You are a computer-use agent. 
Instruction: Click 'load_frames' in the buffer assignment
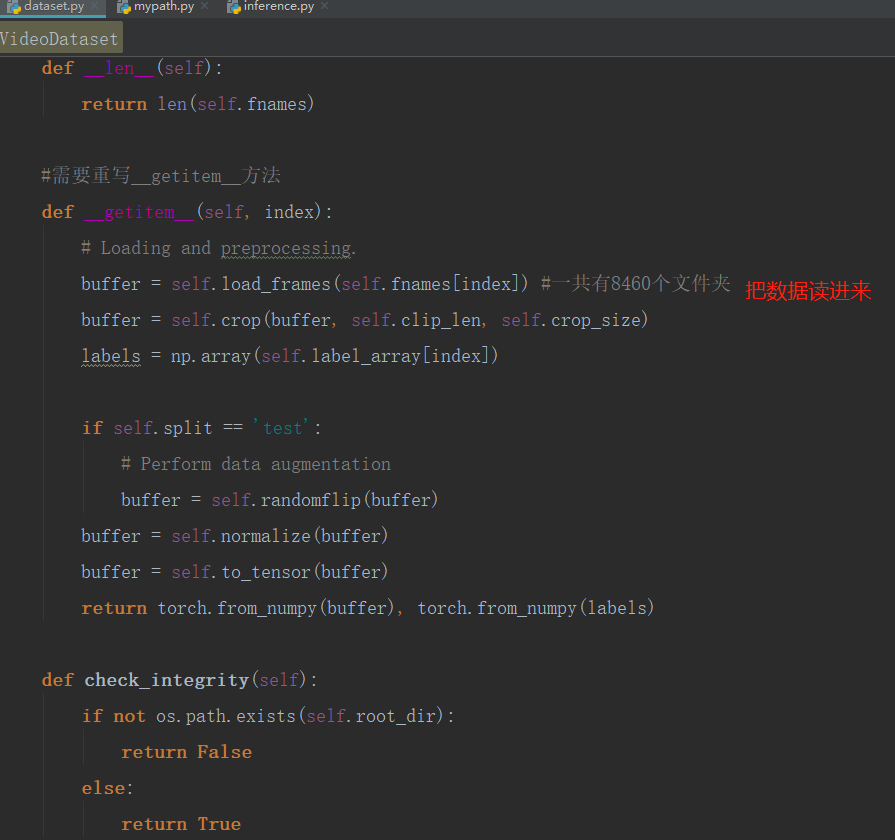click(x=276, y=284)
